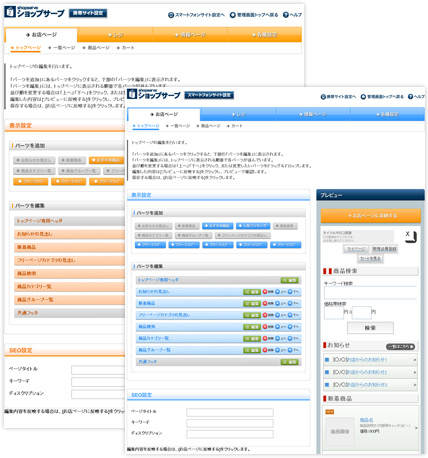
Task: Open スマートフォンサイト設定へ link in orange window
Action: pos(196,15)
